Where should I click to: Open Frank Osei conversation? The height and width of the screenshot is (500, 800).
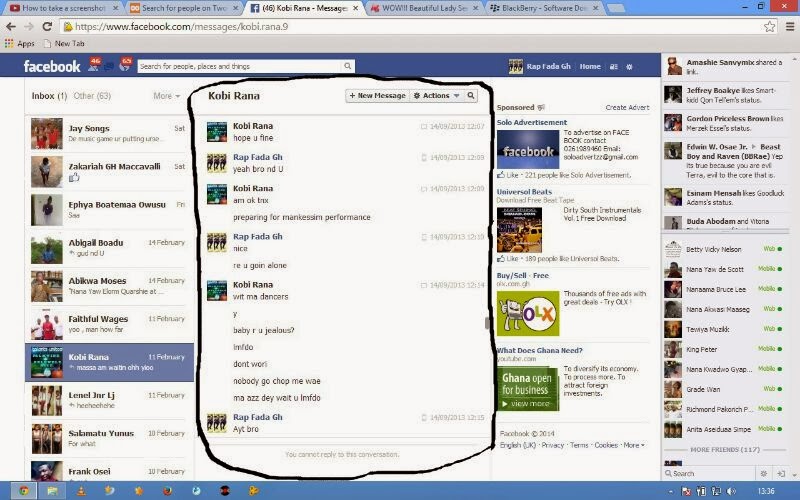pos(109,470)
